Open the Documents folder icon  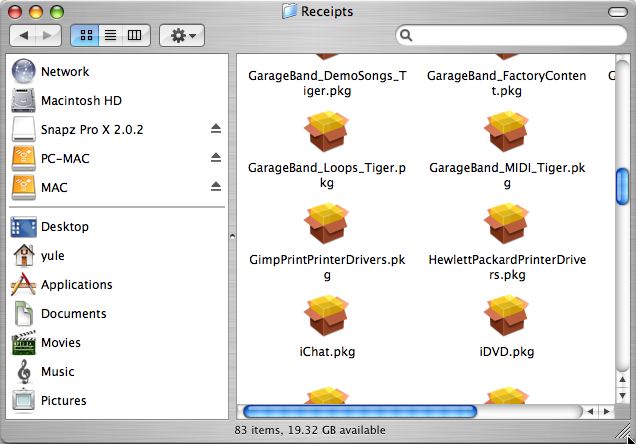(24, 313)
